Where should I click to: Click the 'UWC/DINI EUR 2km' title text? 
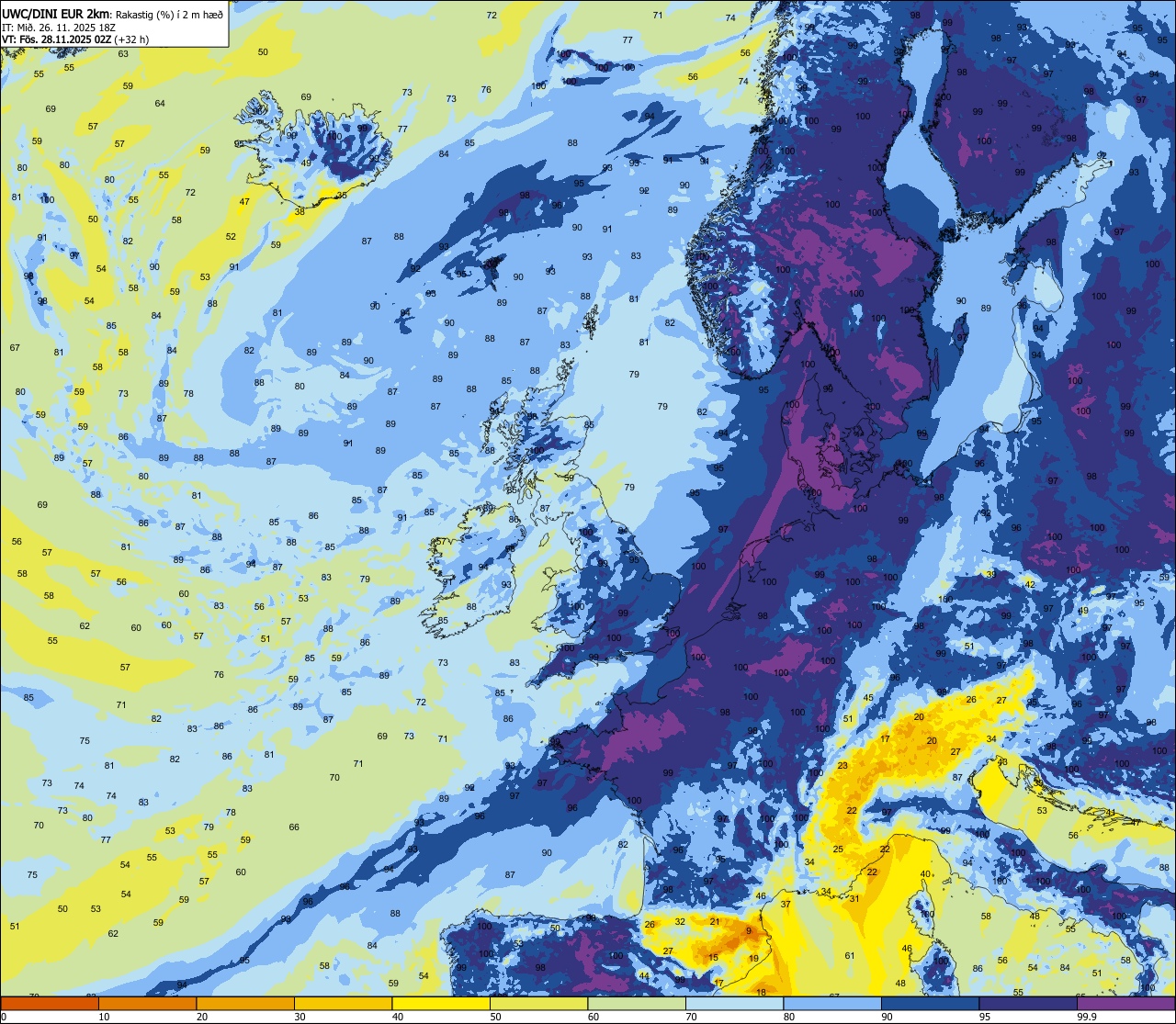pyautogui.click(x=56, y=13)
